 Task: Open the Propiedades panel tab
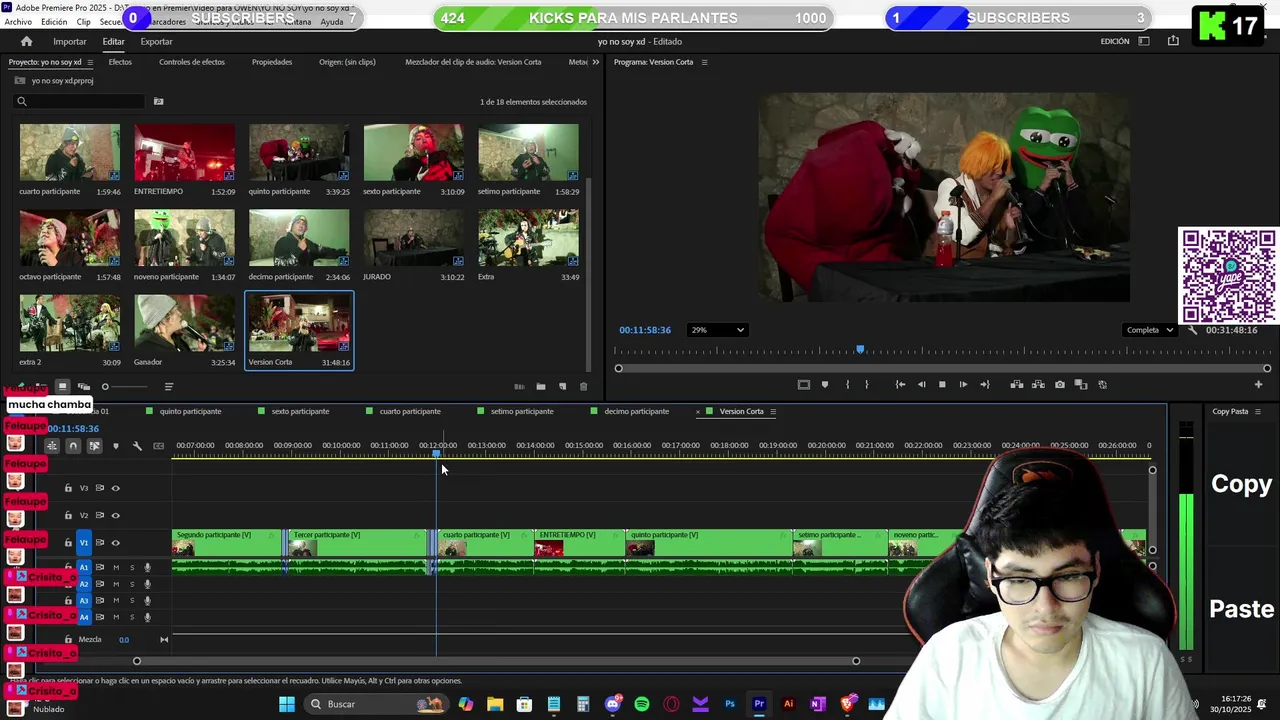click(272, 62)
